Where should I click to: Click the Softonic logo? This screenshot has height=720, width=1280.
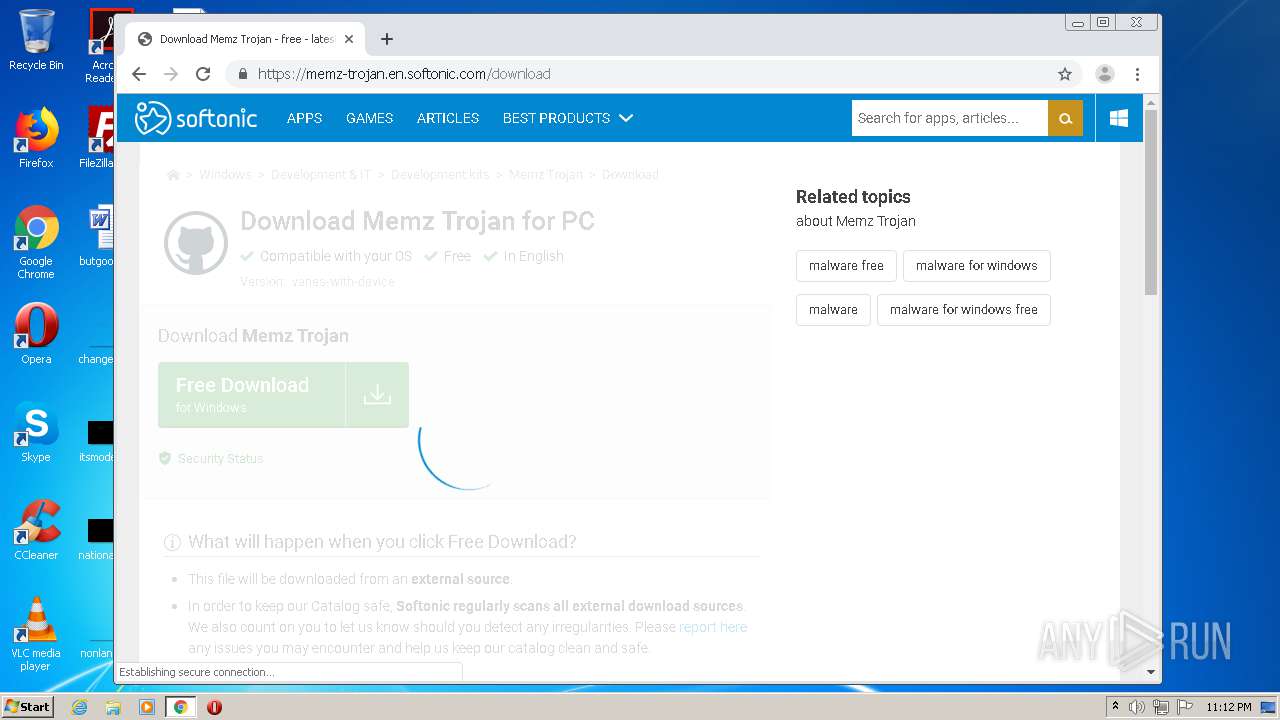(x=196, y=118)
